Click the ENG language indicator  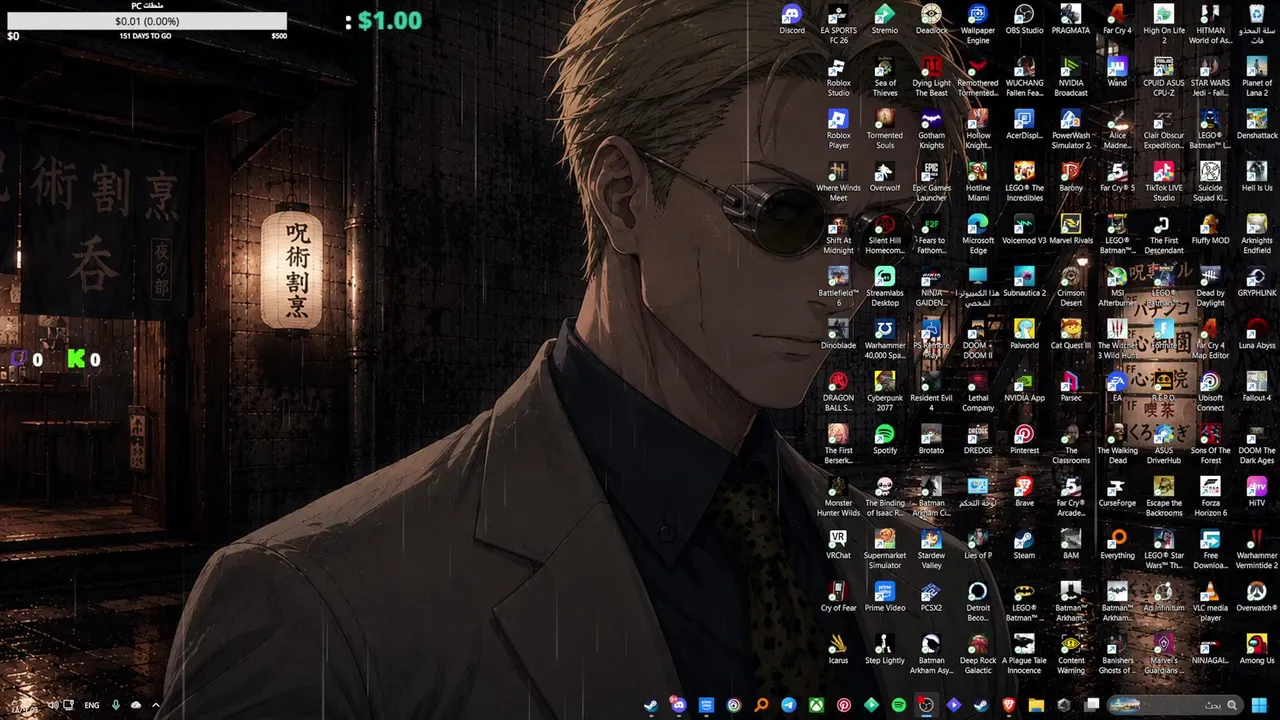point(92,705)
